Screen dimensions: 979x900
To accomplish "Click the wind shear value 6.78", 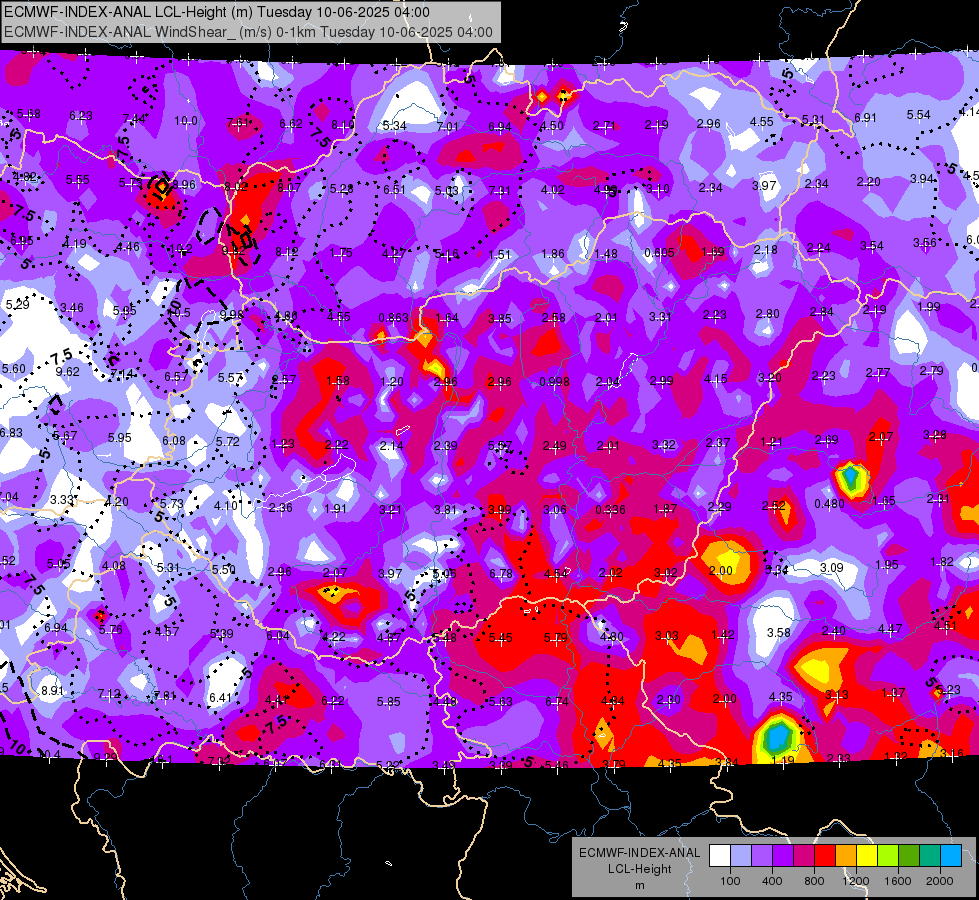I will (501, 573).
